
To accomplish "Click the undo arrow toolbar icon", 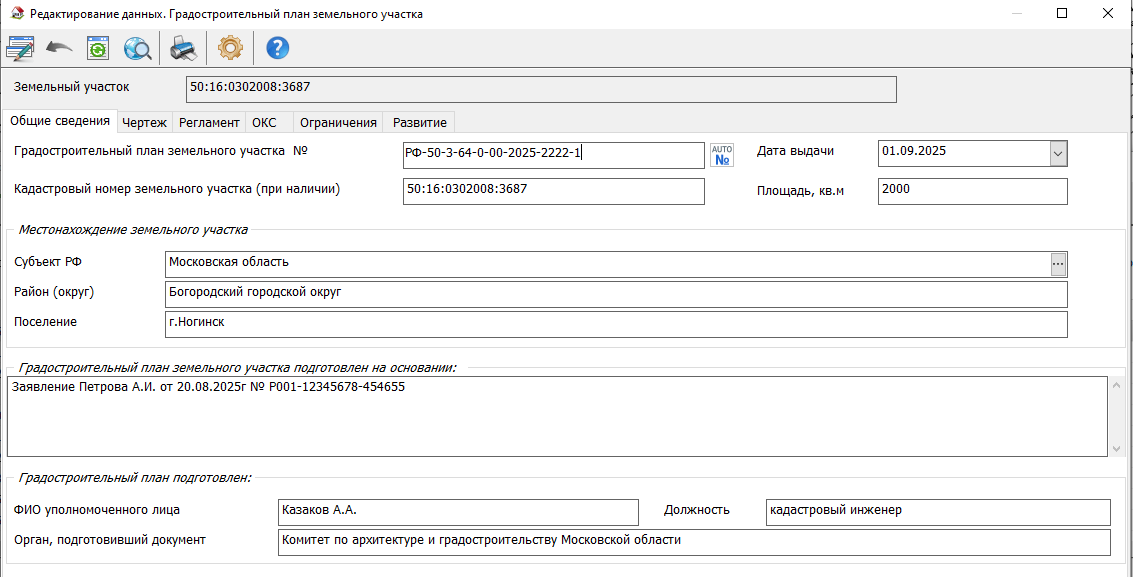I will (59, 48).
